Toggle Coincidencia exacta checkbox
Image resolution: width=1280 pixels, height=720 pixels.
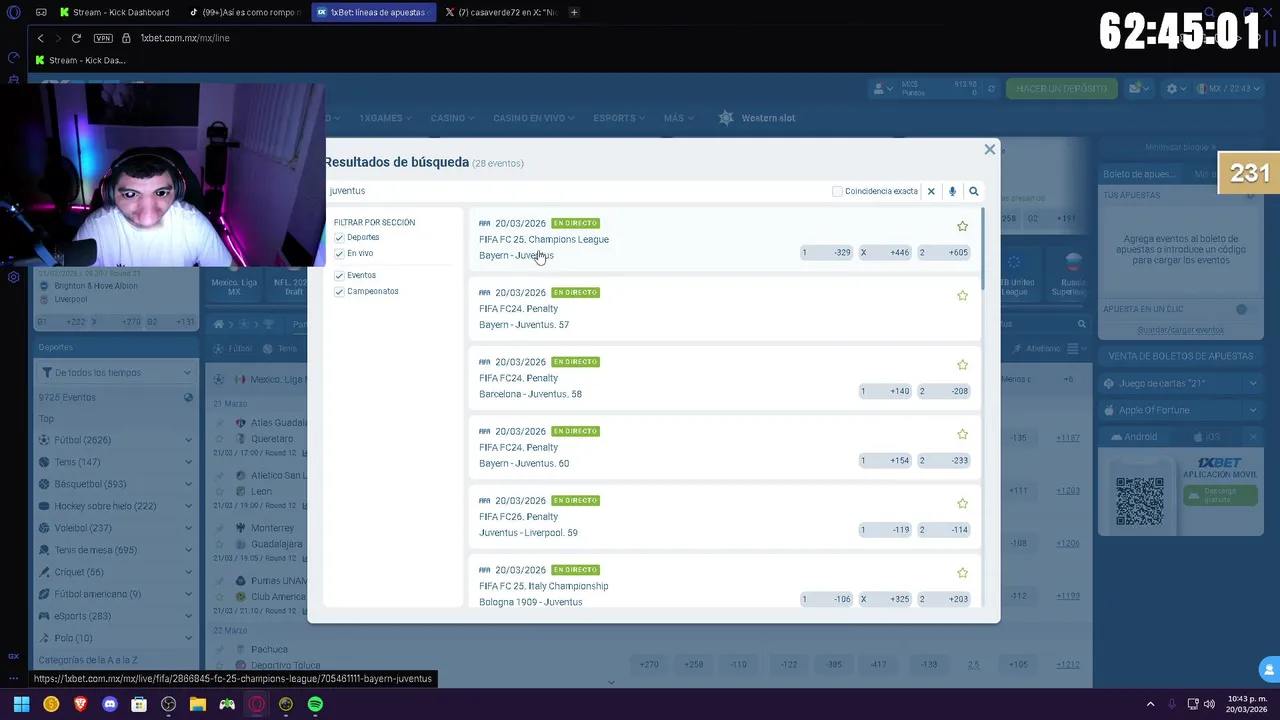click(x=837, y=191)
